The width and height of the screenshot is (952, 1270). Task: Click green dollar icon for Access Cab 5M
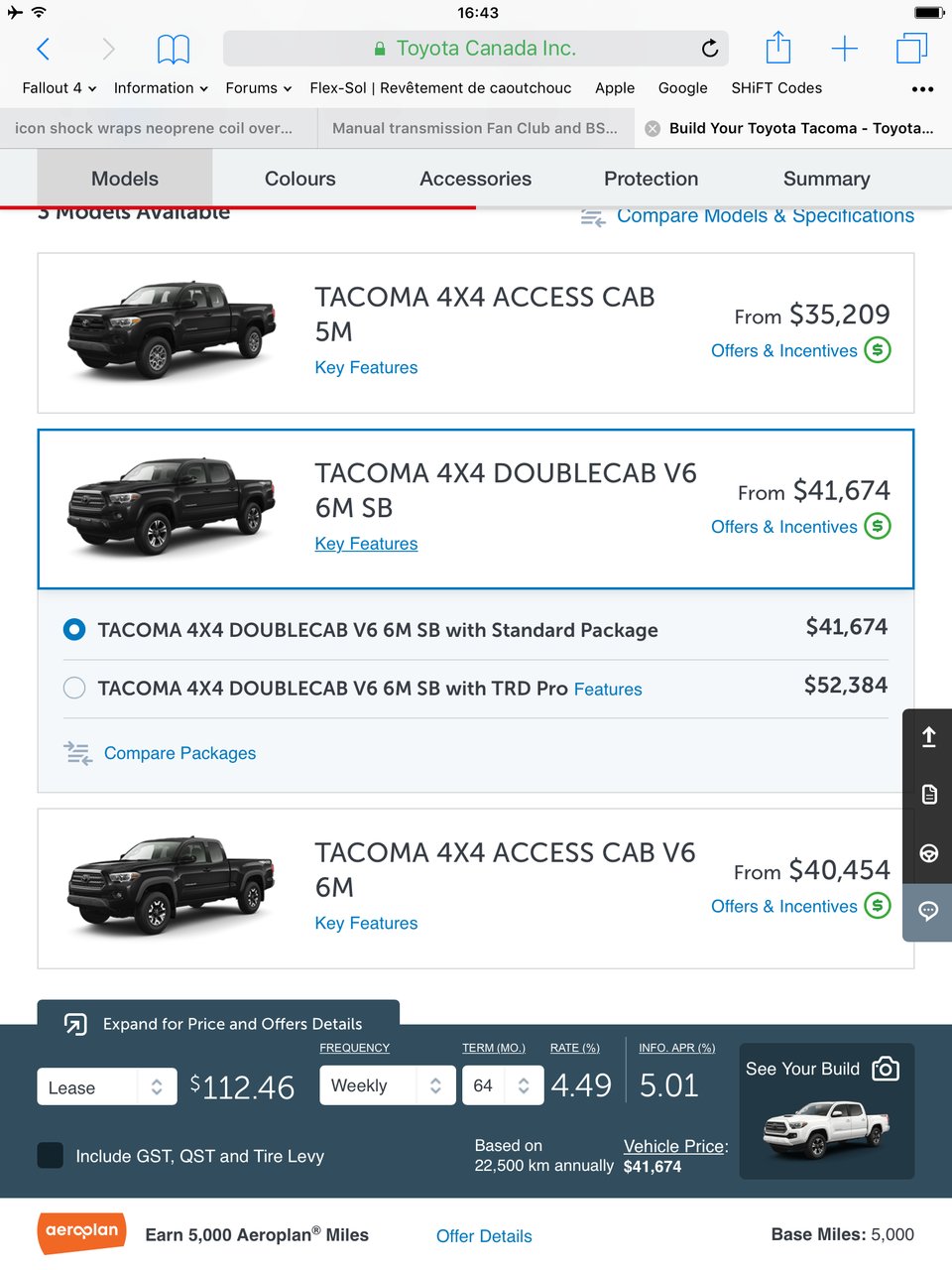click(x=878, y=350)
